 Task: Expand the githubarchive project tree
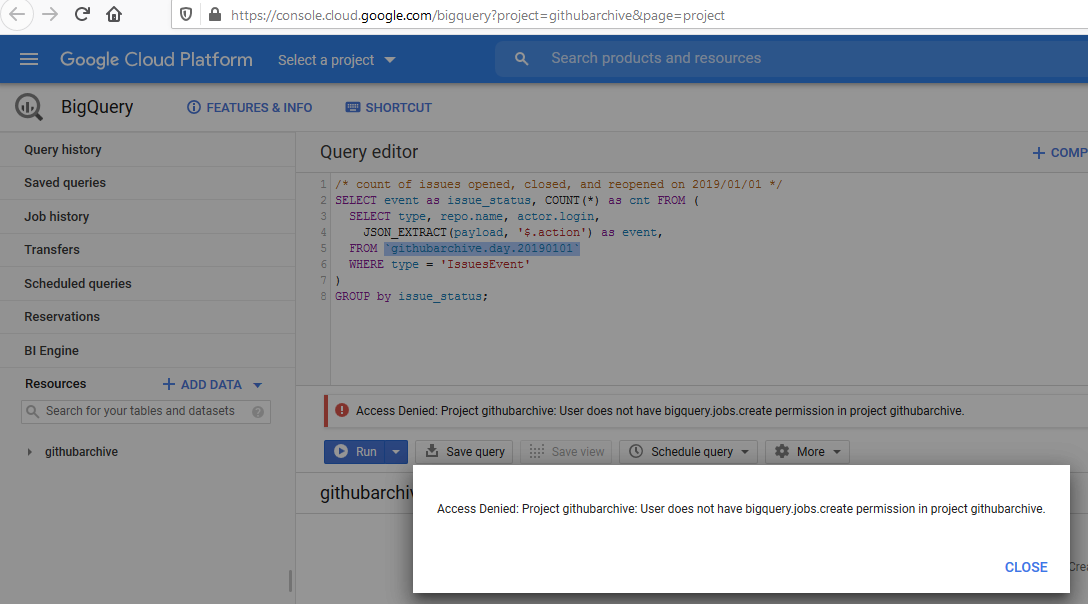(x=29, y=452)
